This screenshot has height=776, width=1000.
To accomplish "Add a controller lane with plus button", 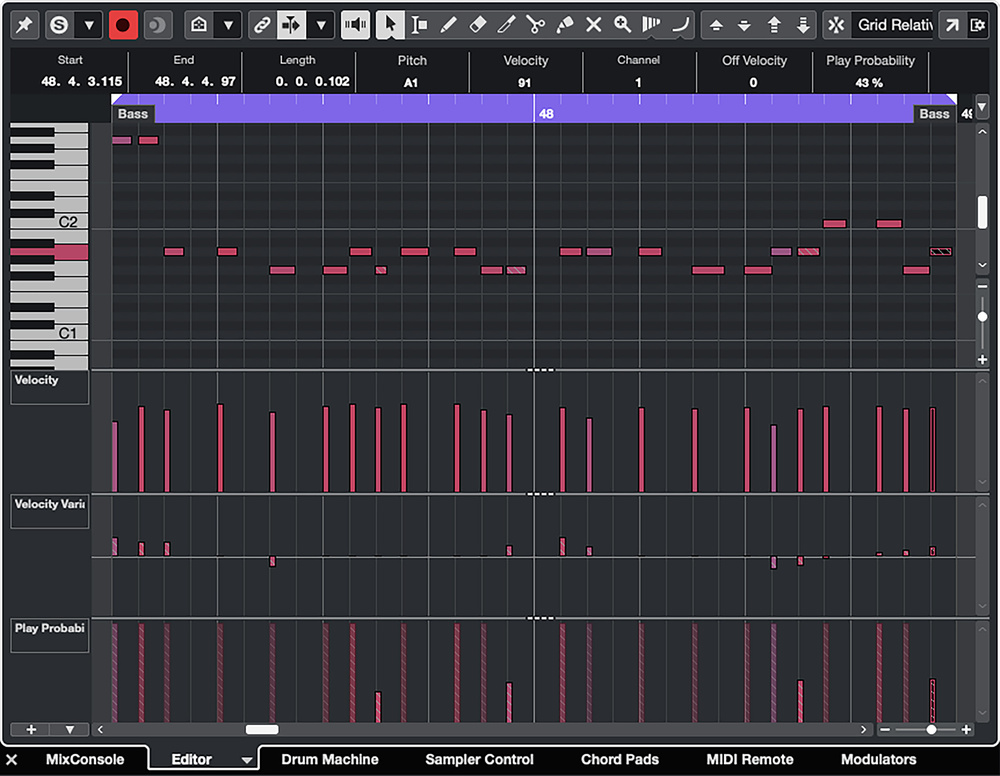I will tap(30, 730).
